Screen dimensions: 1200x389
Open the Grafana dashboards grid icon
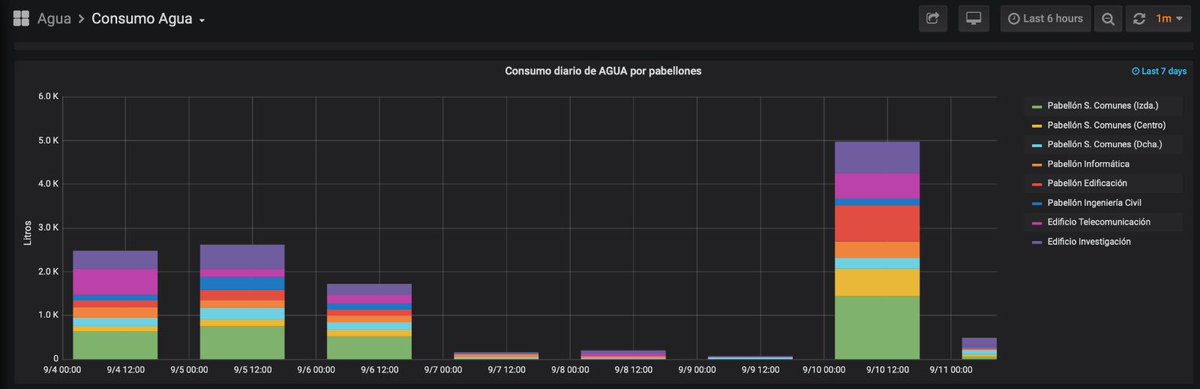tap(20, 18)
